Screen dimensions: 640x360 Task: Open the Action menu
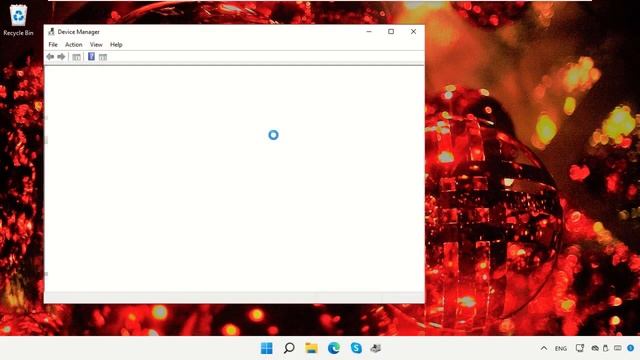pos(73,44)
